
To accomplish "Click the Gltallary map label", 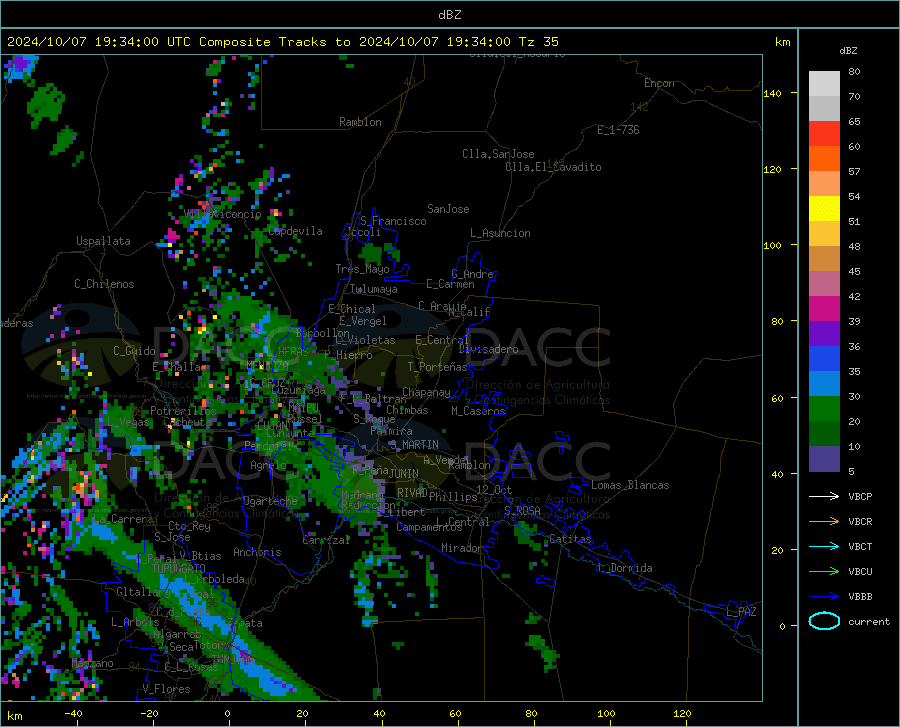I will (x=143, y=592).
